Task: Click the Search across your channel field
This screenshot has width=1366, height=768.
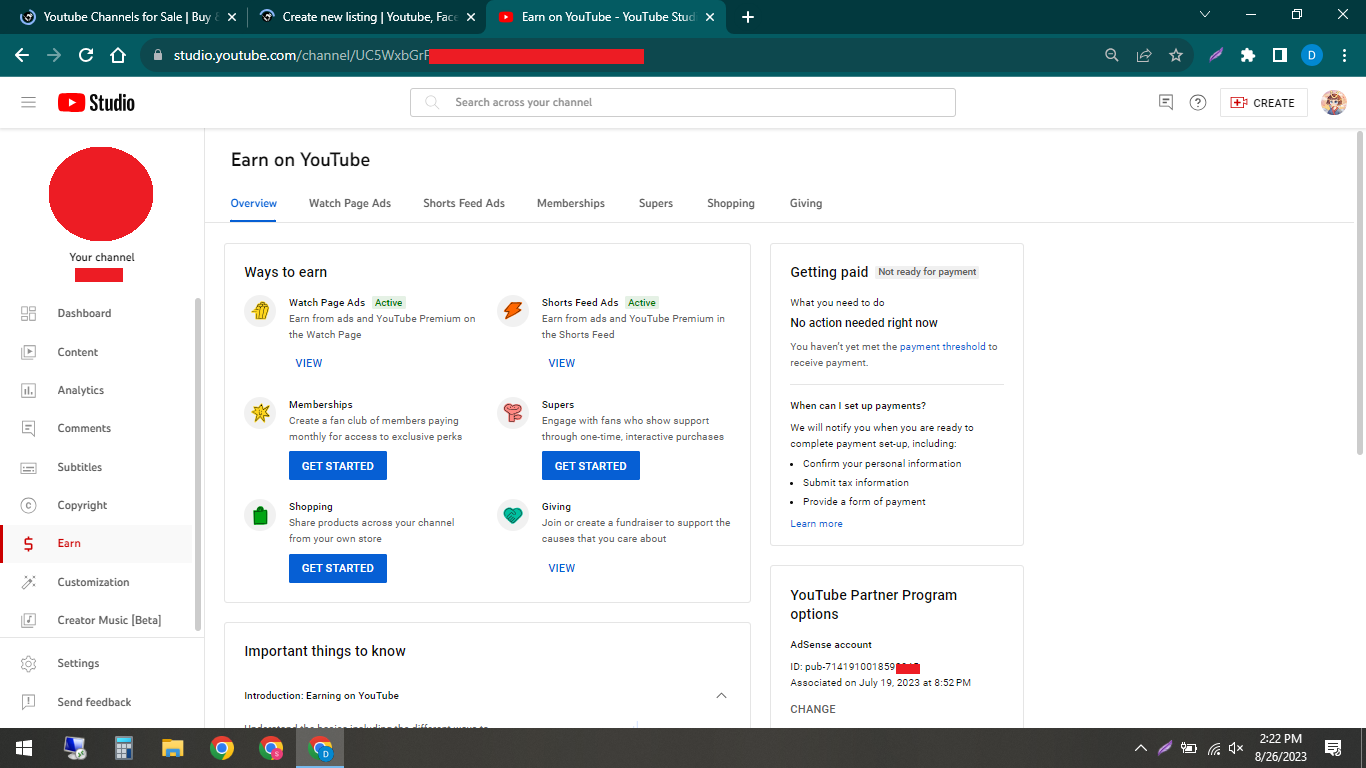Action: point(683,101)
